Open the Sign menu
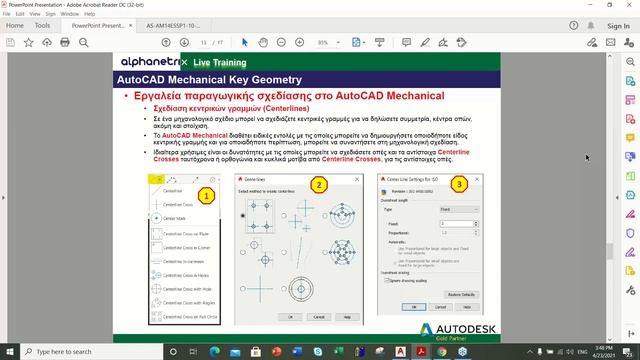The width and height of the screenshot is (640, 360). pyautogui.click(x=50, y=14)
